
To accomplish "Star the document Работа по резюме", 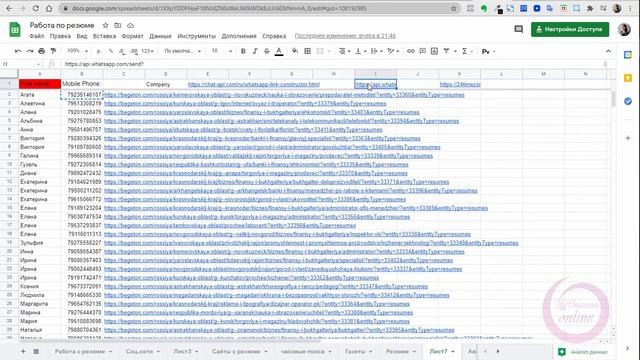I will (x=105, y=25).
